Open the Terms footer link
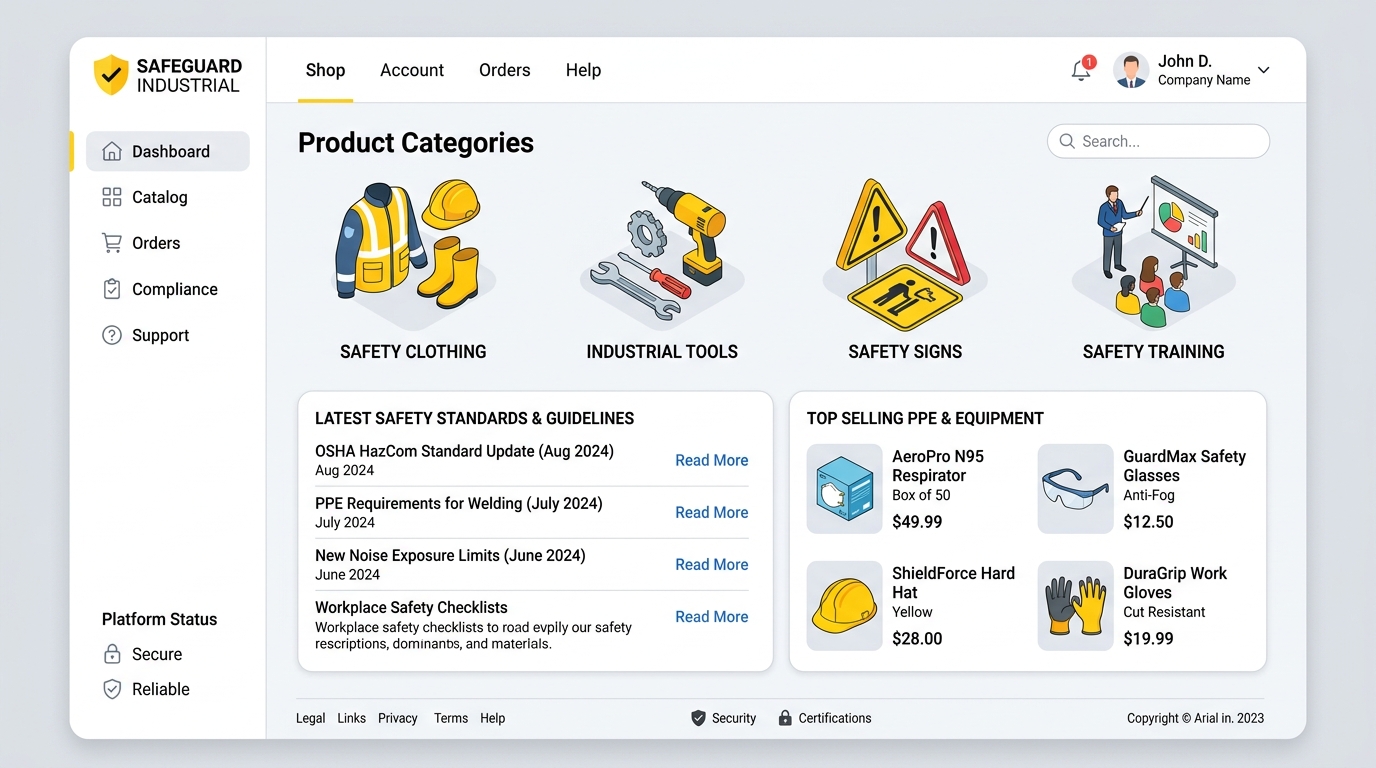The image size is (1376, 768). pyautogui.click(x=451, y=718)
